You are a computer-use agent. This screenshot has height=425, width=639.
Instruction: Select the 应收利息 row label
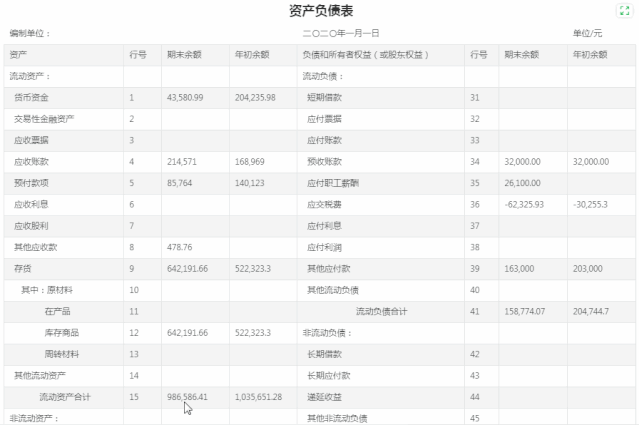[x=31, y=205]
